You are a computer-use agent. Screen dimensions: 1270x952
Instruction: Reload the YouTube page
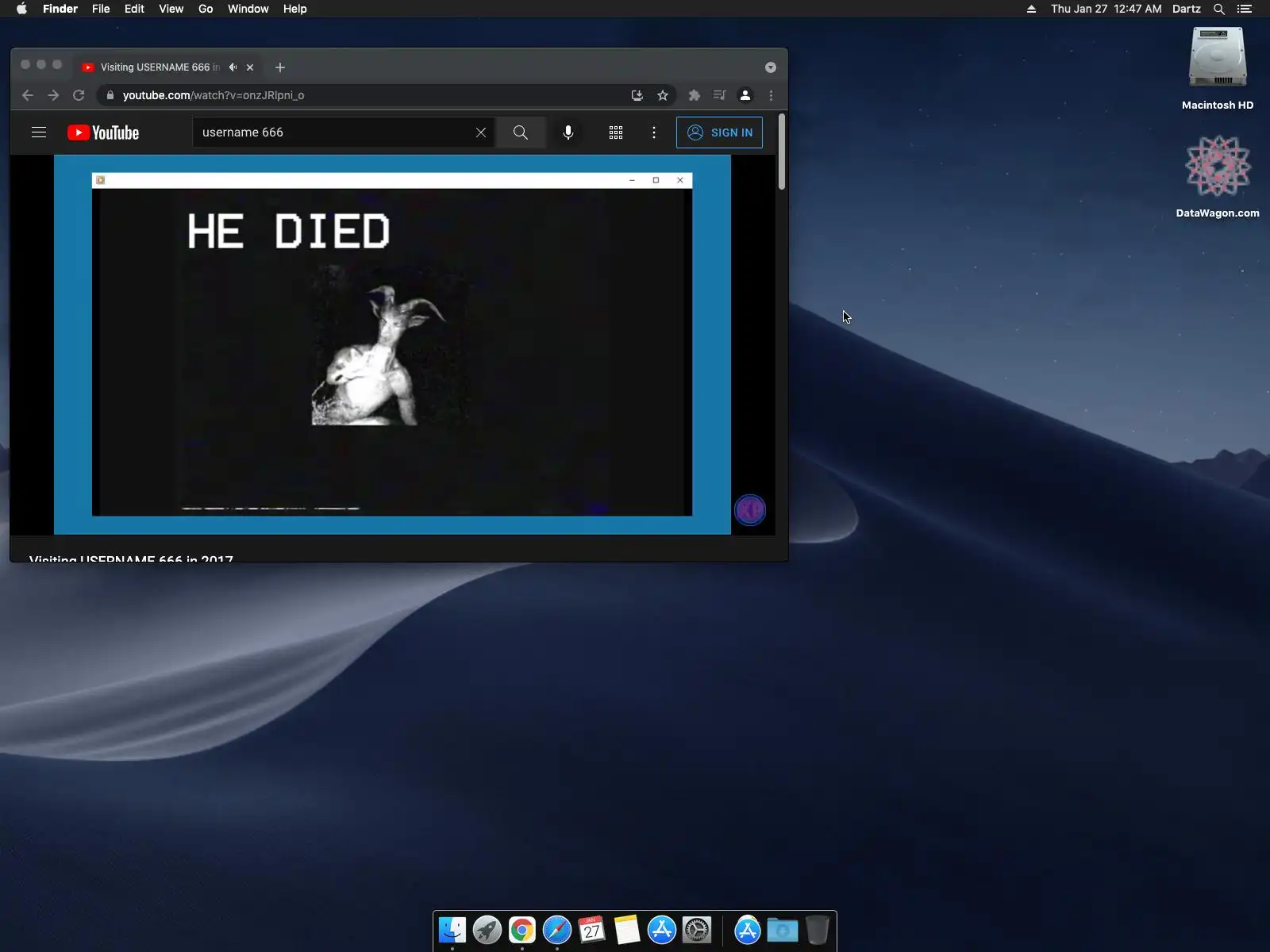coord(79,95)
